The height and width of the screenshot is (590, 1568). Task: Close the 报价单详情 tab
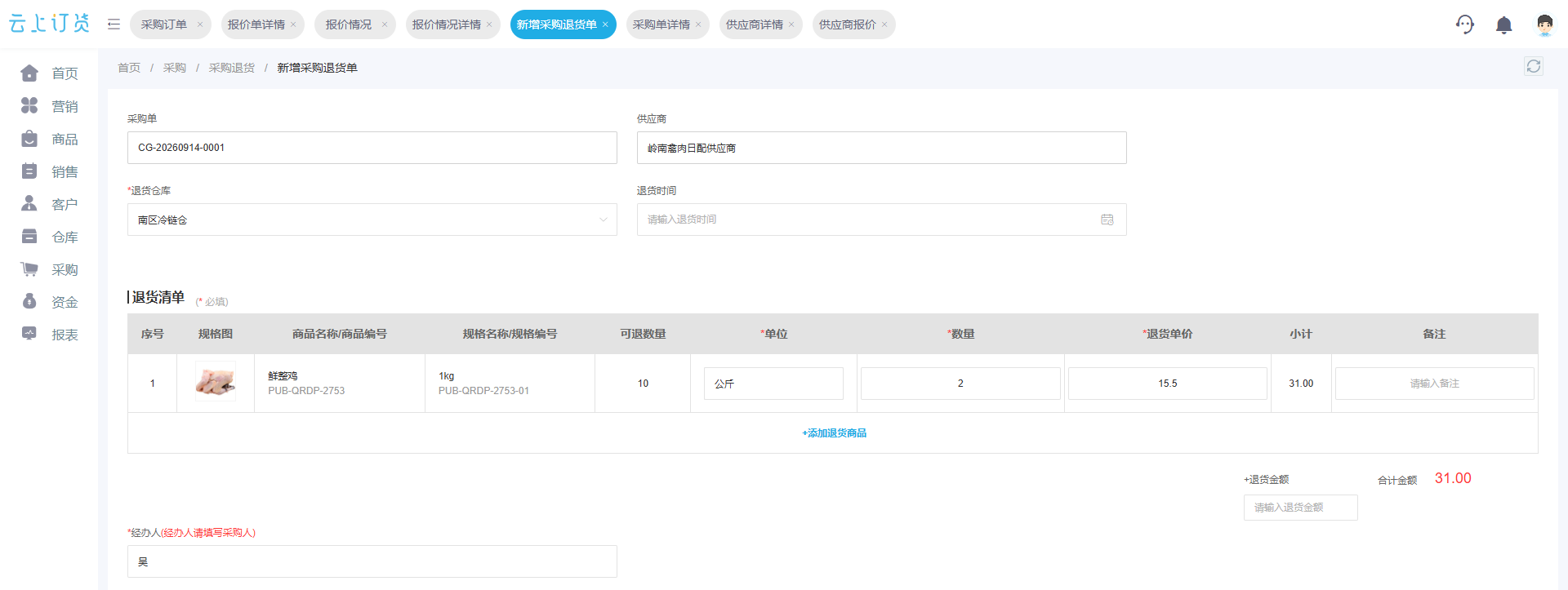click(293, 24)
